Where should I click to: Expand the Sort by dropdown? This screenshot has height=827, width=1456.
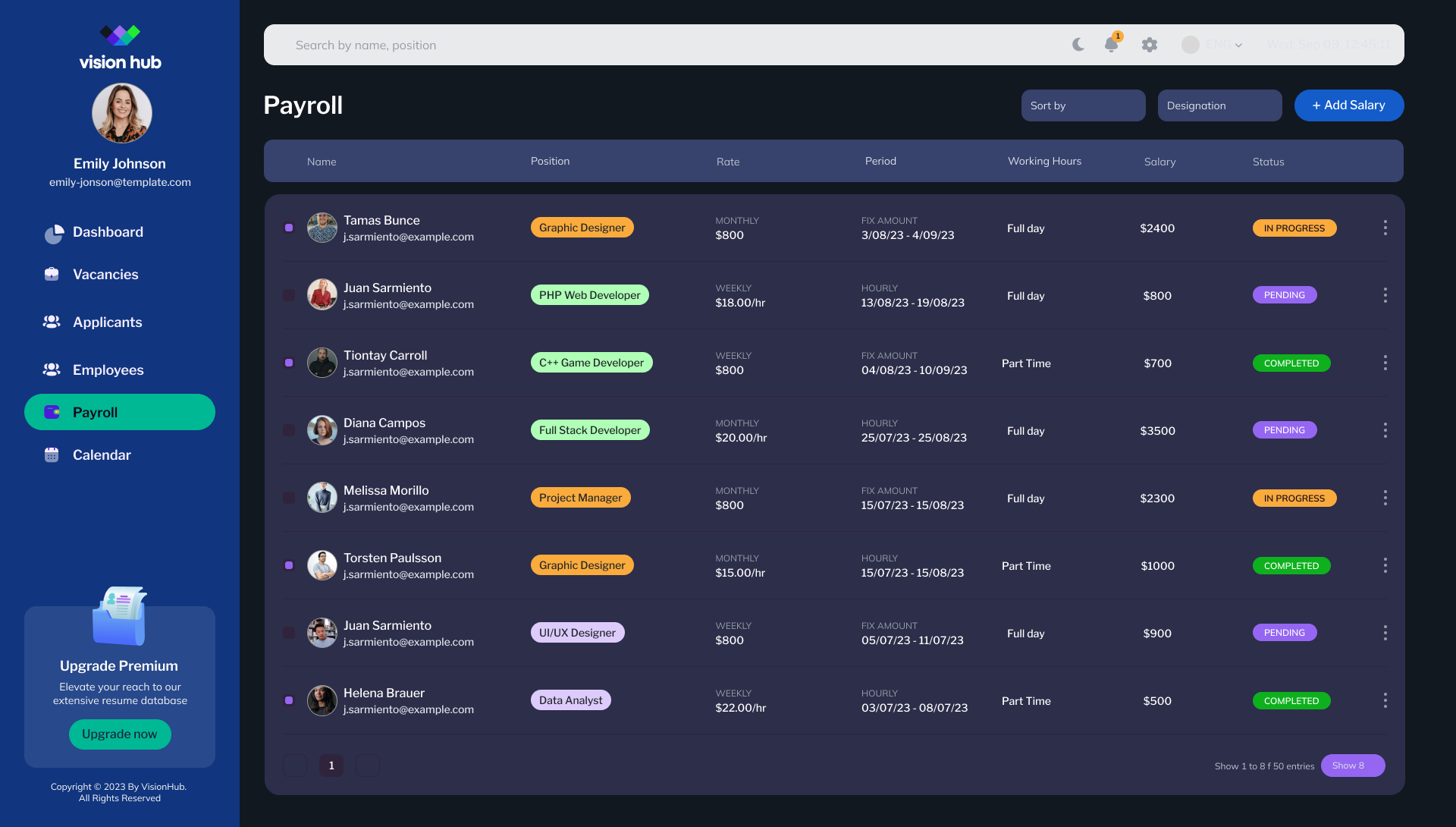coord(1083,105)
